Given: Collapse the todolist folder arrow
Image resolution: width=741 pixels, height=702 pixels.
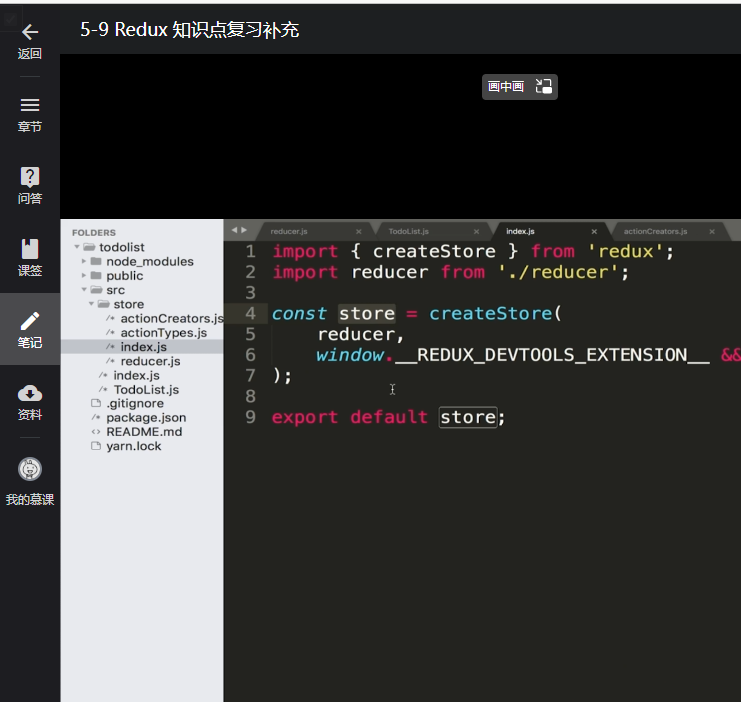Looking at the screenshot, I should [x=77, y=247].
